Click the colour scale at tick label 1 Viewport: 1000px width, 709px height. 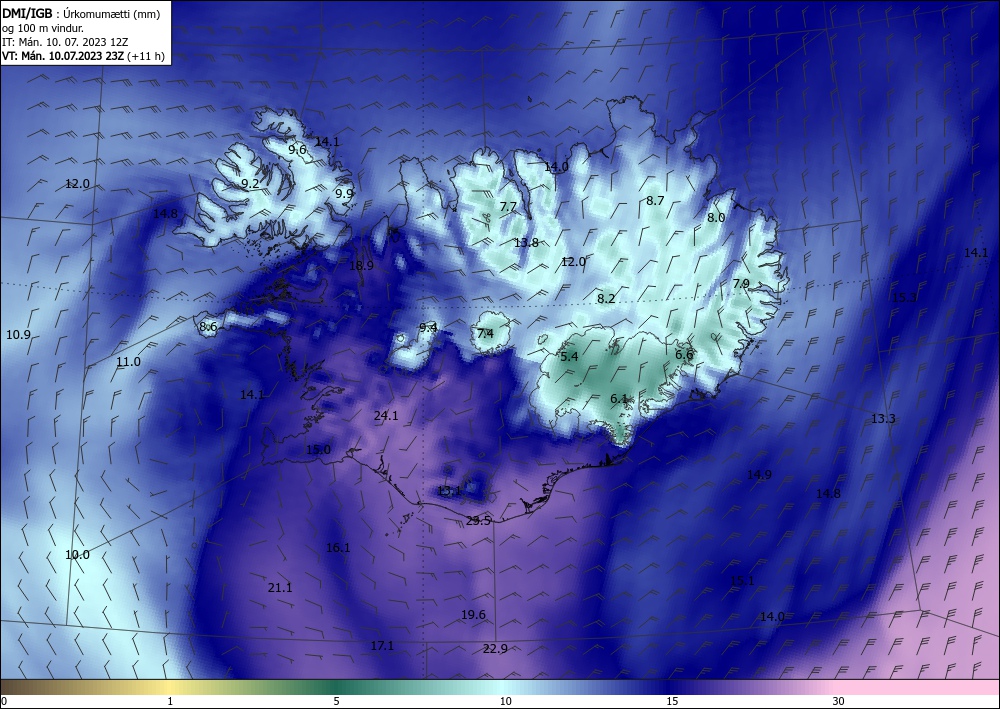click(x=170, y=701)
